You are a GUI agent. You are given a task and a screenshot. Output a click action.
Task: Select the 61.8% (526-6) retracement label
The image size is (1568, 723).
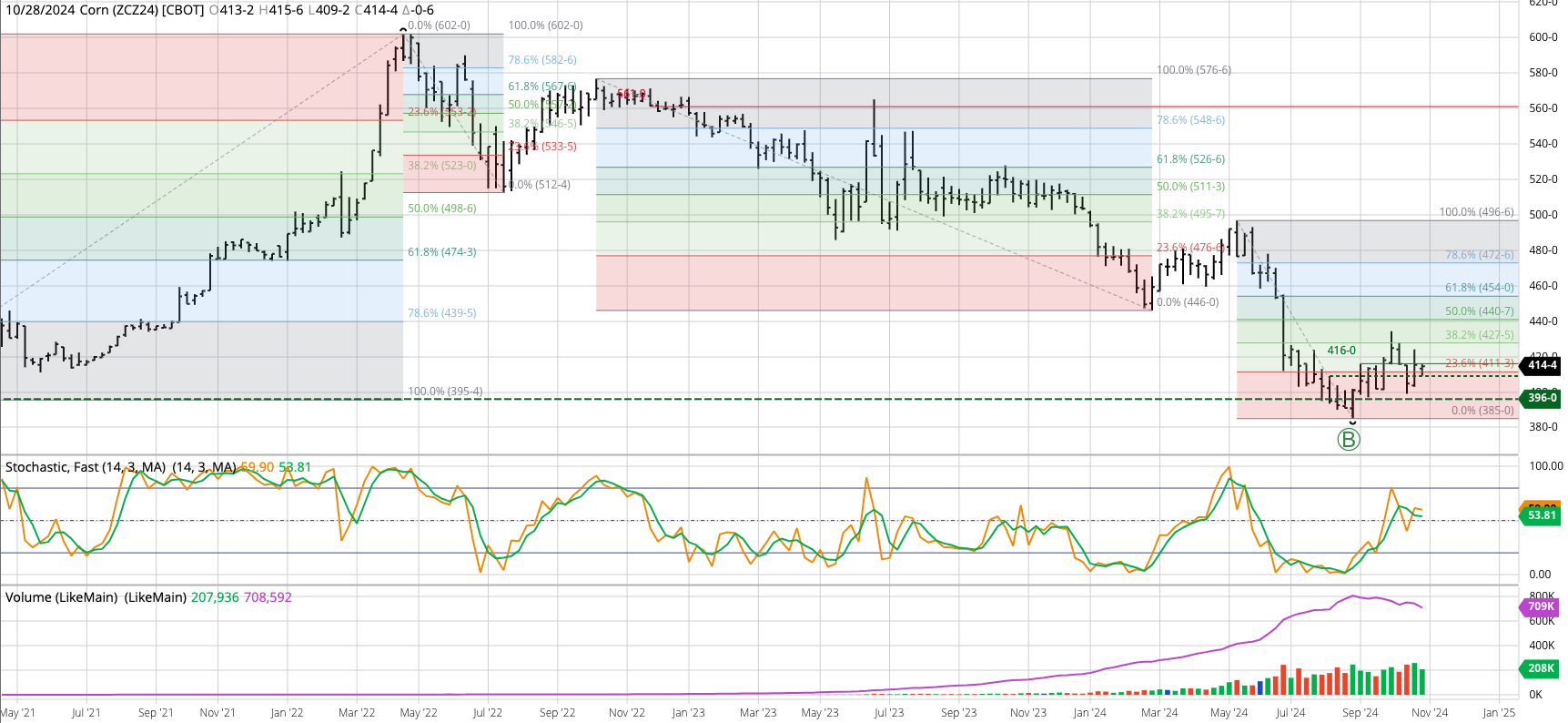click(1190, 159)
